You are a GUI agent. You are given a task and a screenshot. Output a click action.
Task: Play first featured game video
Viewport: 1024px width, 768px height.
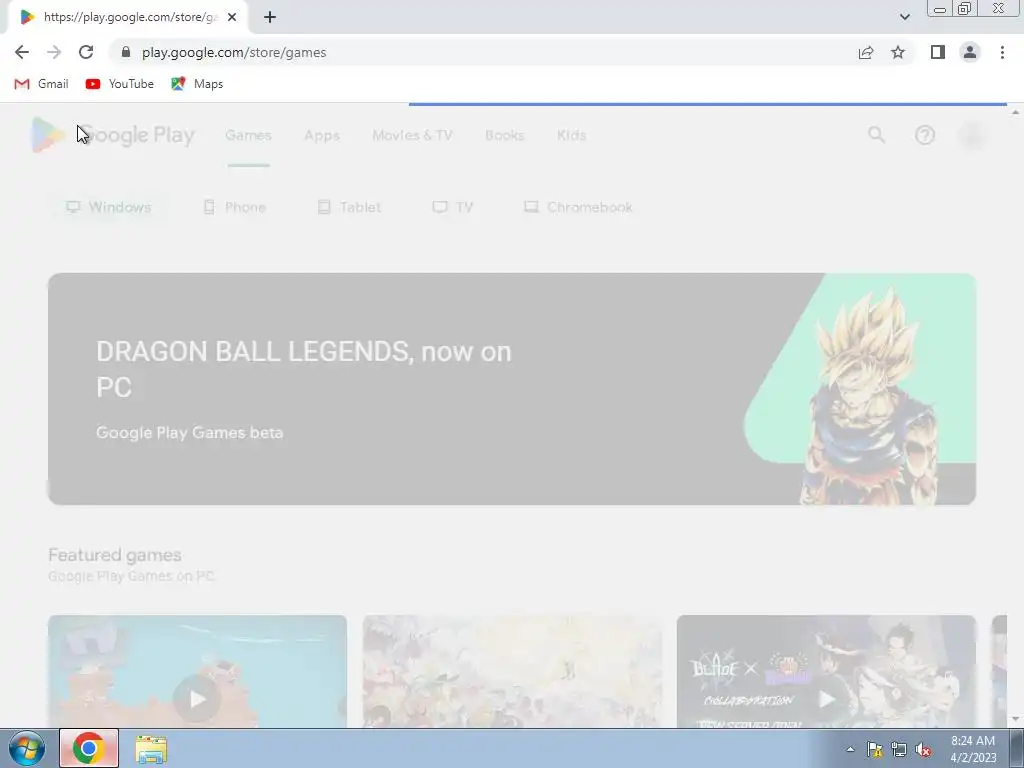tap(197, 699)
